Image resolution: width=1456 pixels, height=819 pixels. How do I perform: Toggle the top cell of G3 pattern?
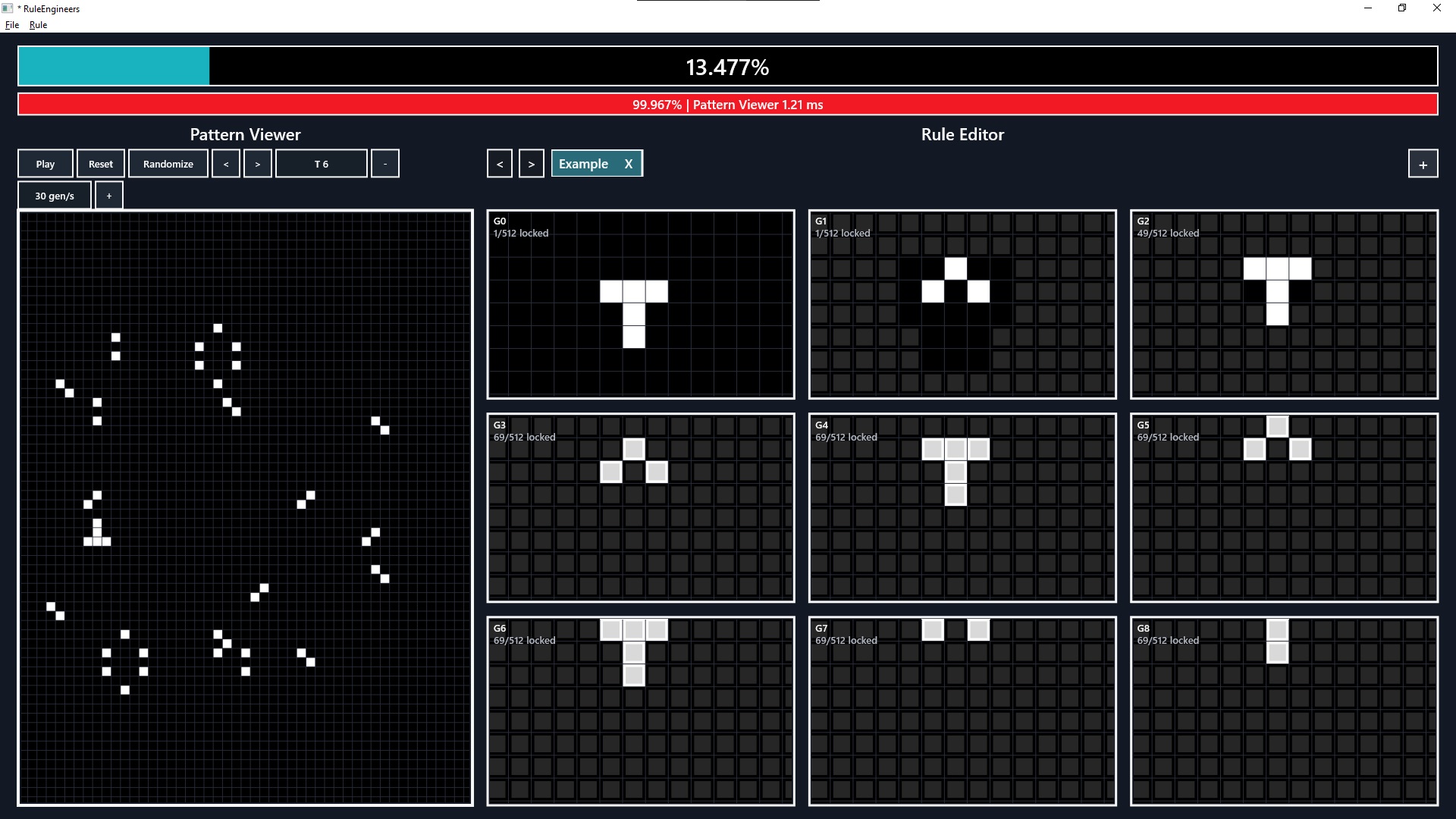click(x=634, y=449)
